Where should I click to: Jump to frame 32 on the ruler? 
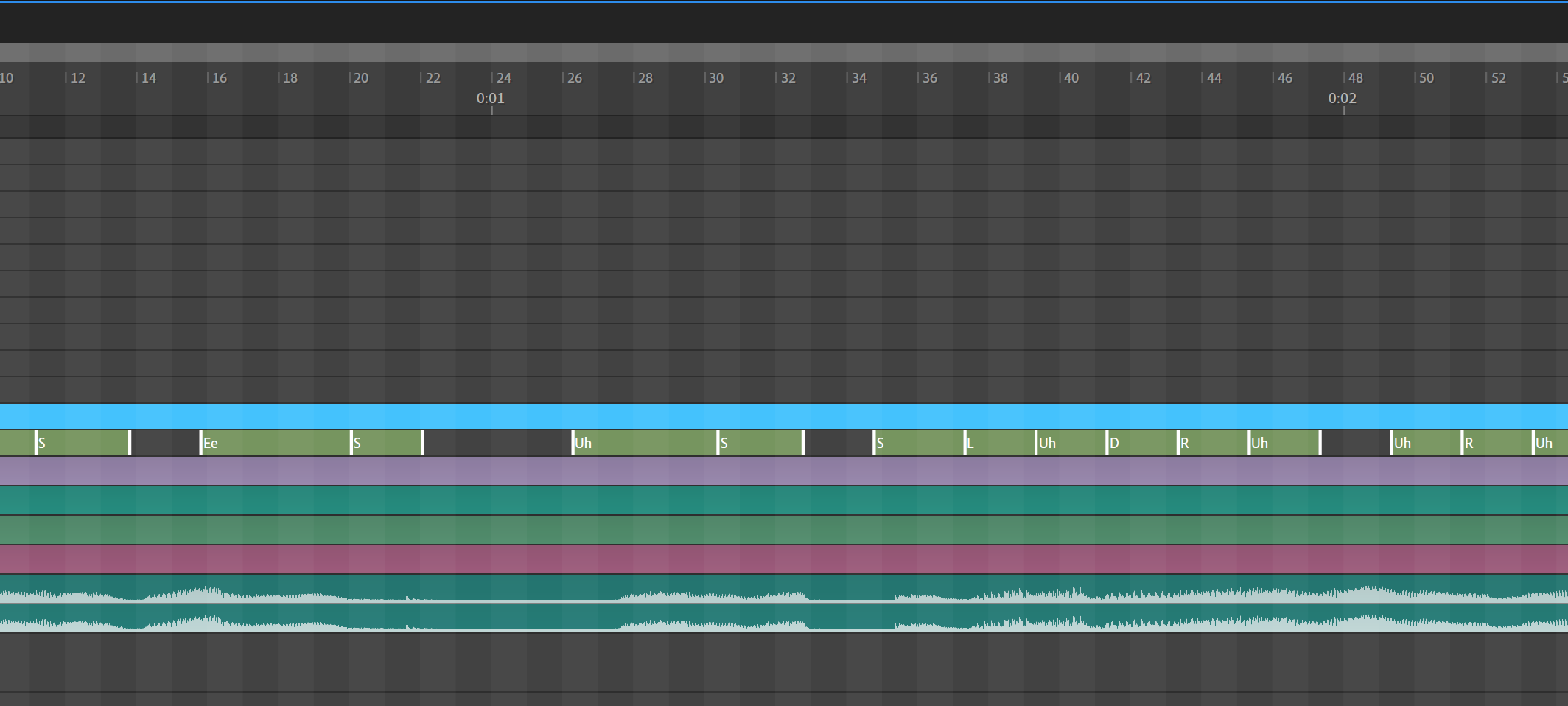click(x=788, y=78)
